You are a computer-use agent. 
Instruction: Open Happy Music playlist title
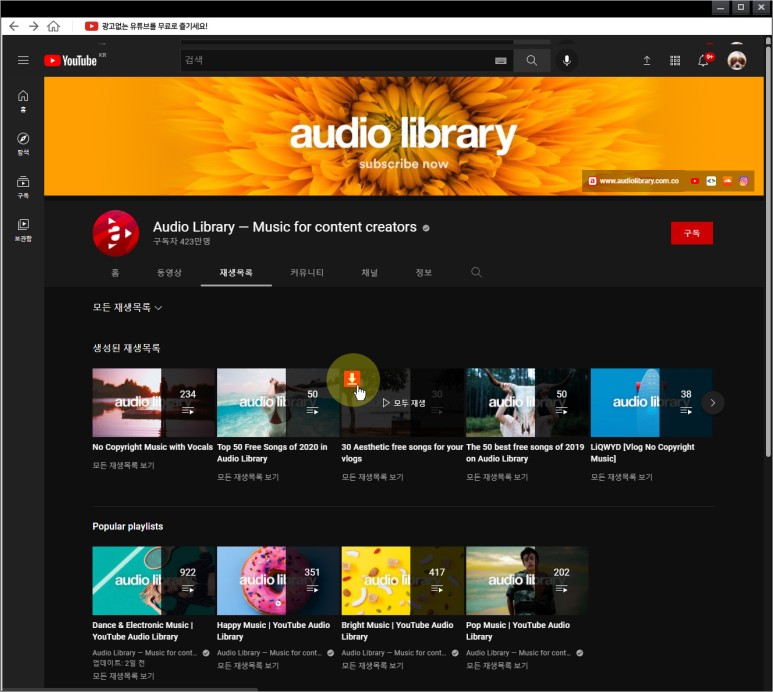tap(273, 630)
